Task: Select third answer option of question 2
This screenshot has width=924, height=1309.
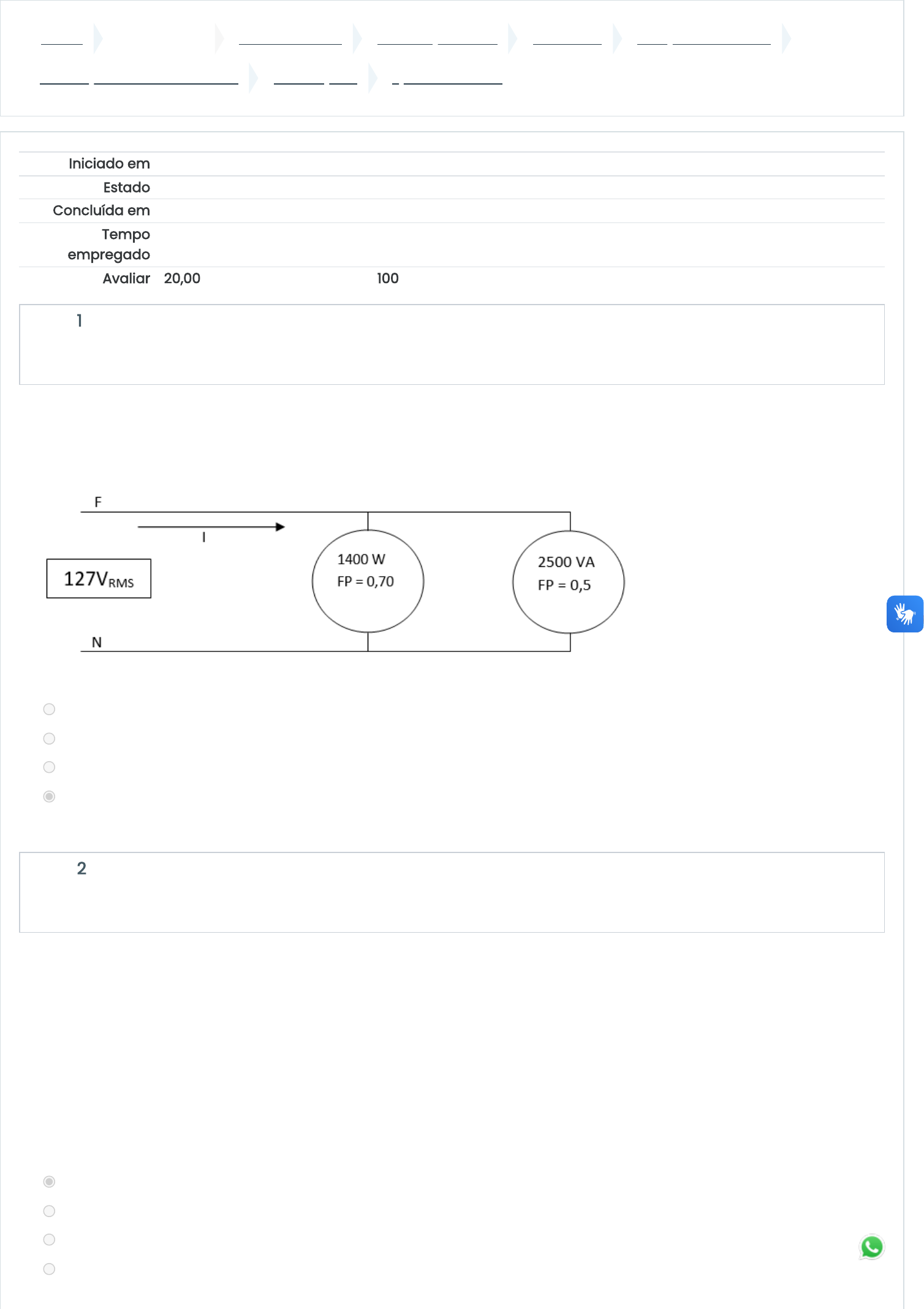Action: (x=50, y=1240)
